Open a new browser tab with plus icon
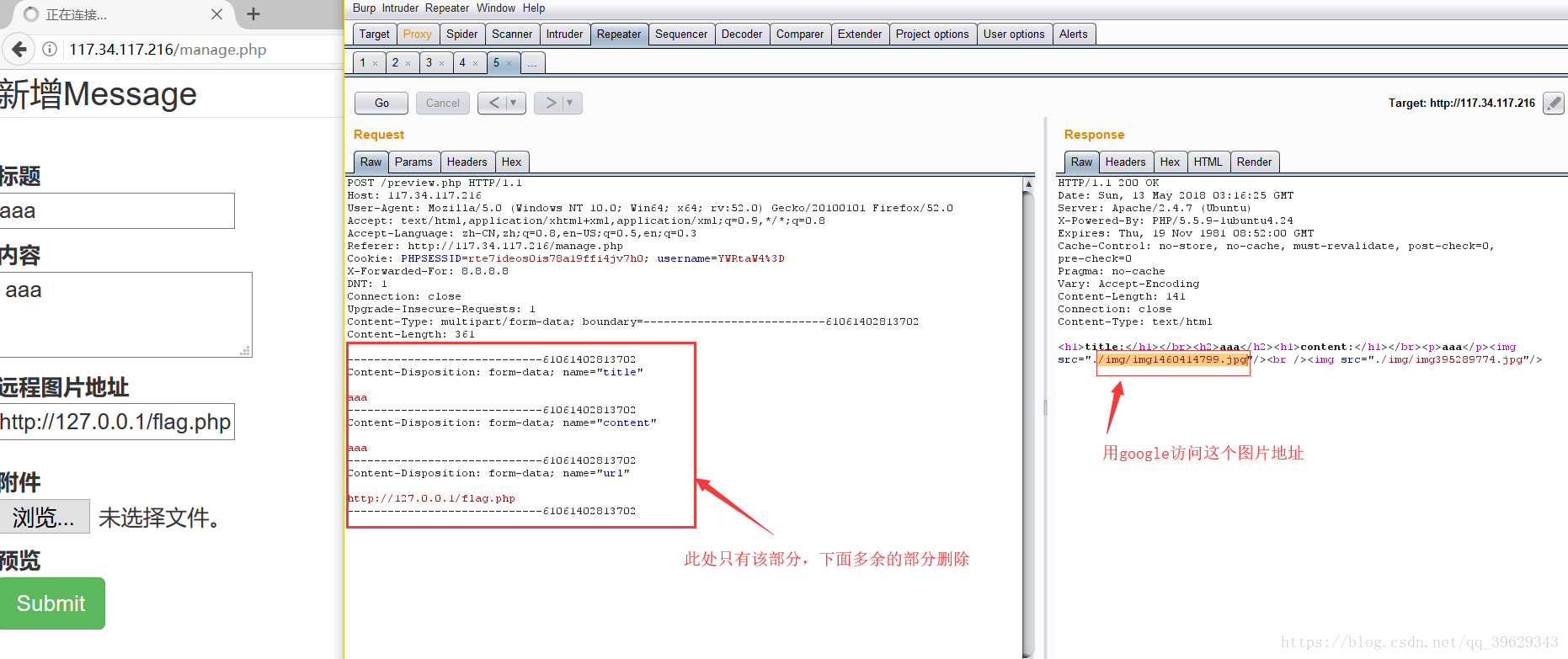Image resolution: width=1568 pixels, height=659 pixels. tap(253, 14)
